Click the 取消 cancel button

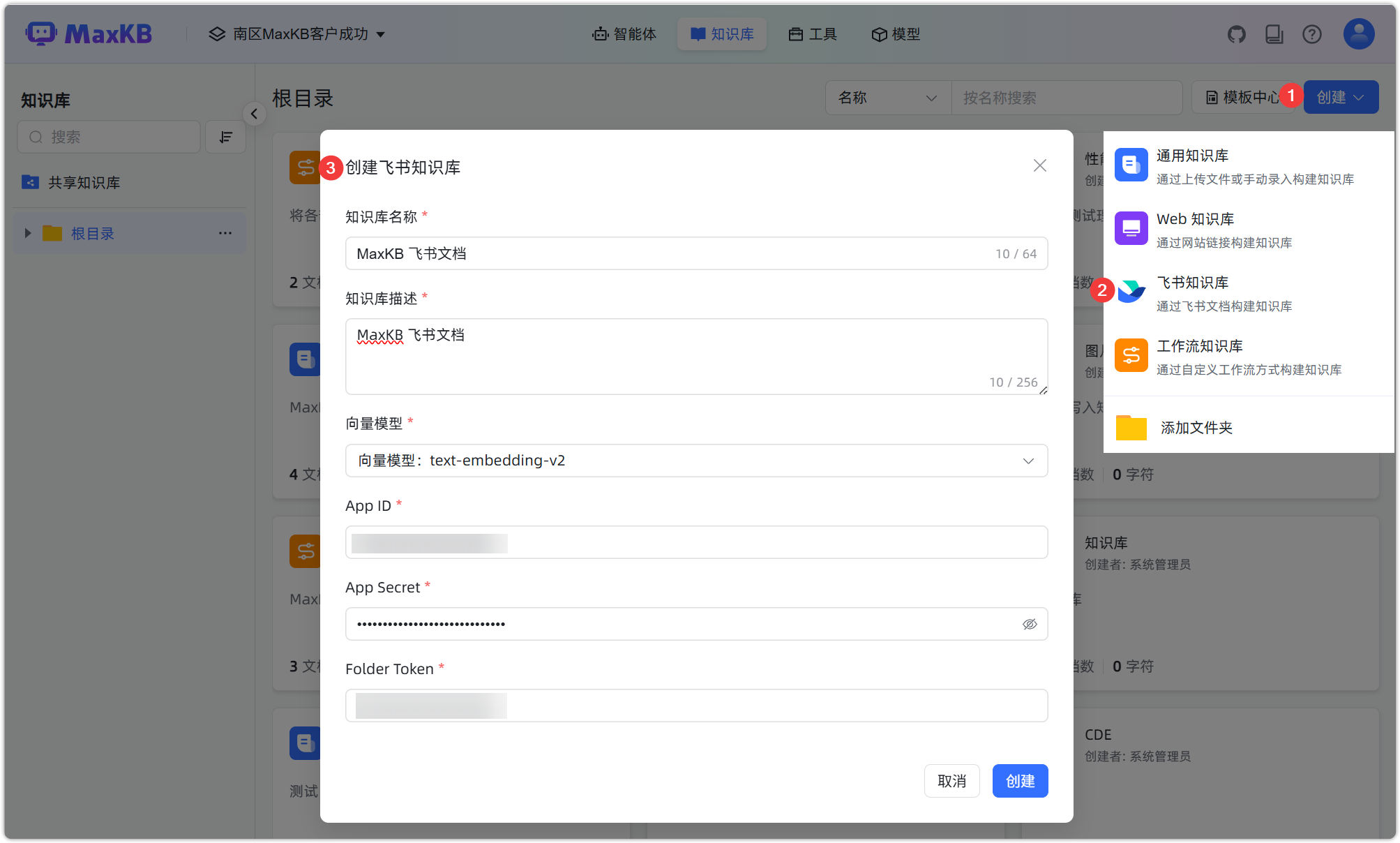[951, 781]
